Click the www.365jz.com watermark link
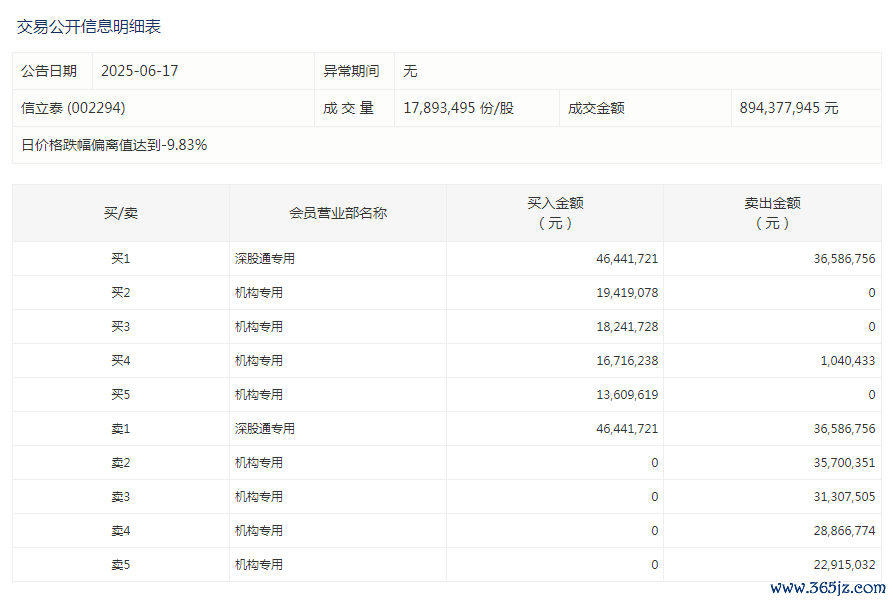Viewport: 893px width, 603px height. click(x=828, y=588)
